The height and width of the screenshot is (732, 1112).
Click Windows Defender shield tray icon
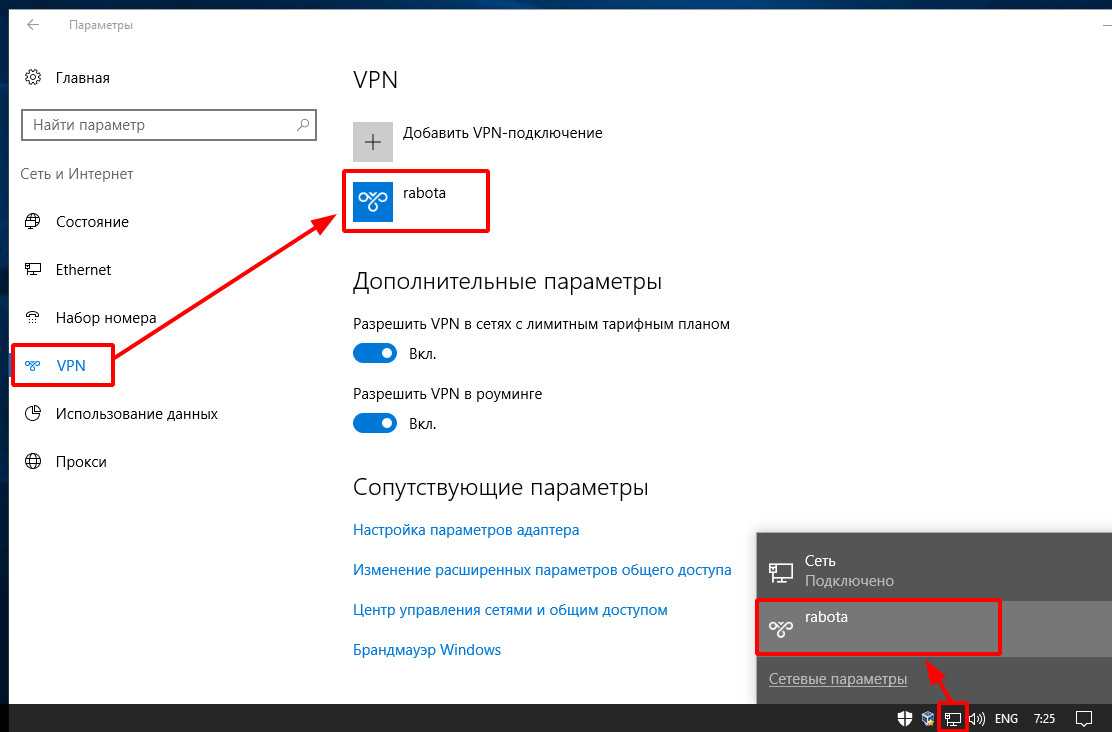click(x=904, y=719)
